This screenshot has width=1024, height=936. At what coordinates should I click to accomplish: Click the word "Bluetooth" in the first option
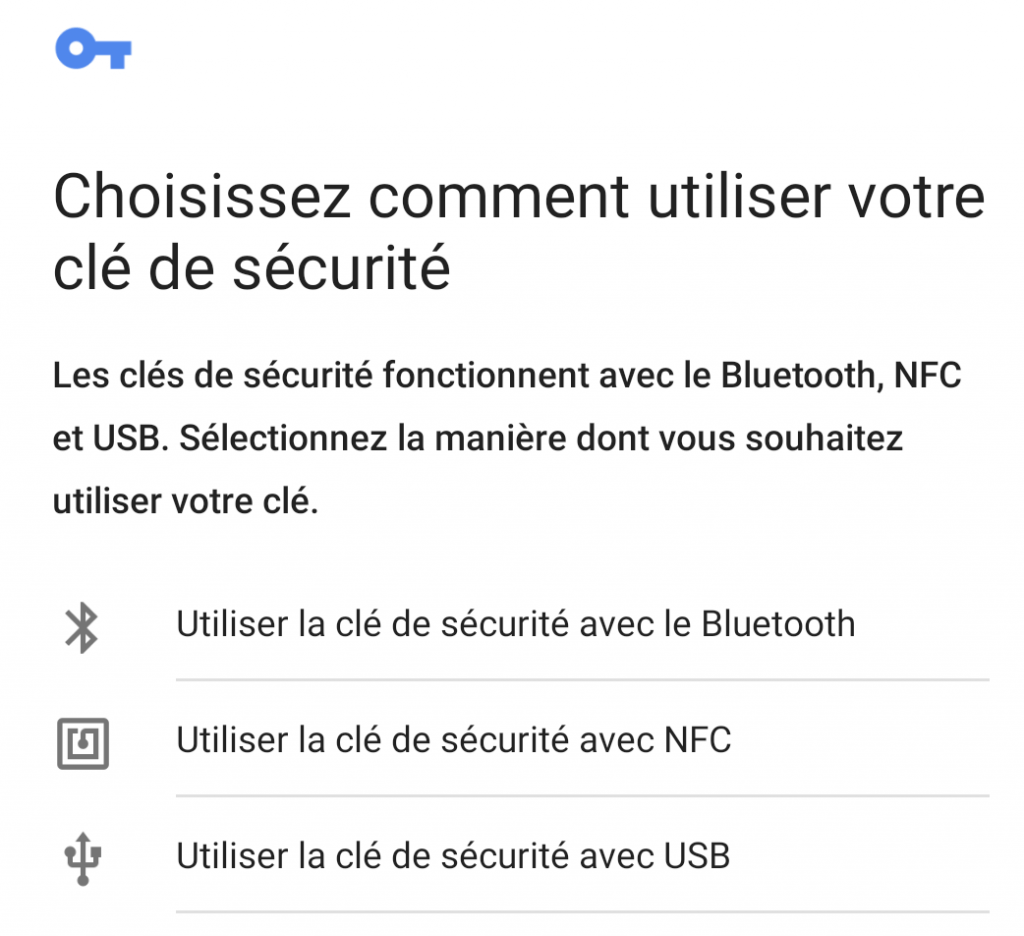[778, 624]
